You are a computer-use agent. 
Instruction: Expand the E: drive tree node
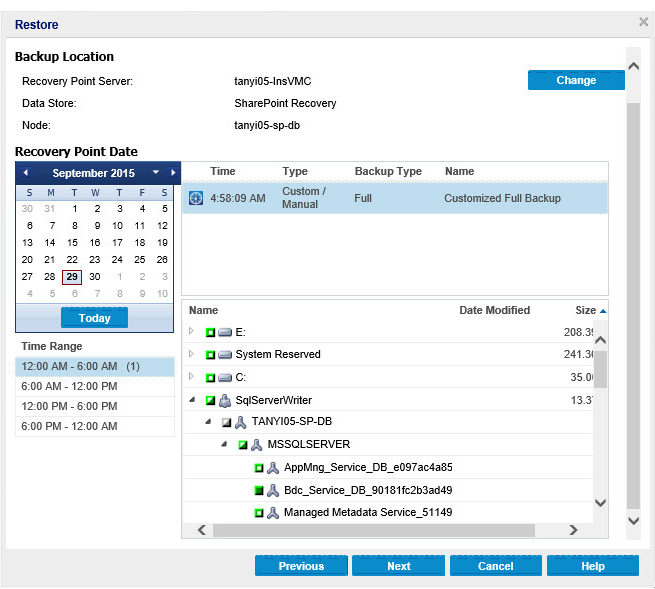click(x=192, y=331)
